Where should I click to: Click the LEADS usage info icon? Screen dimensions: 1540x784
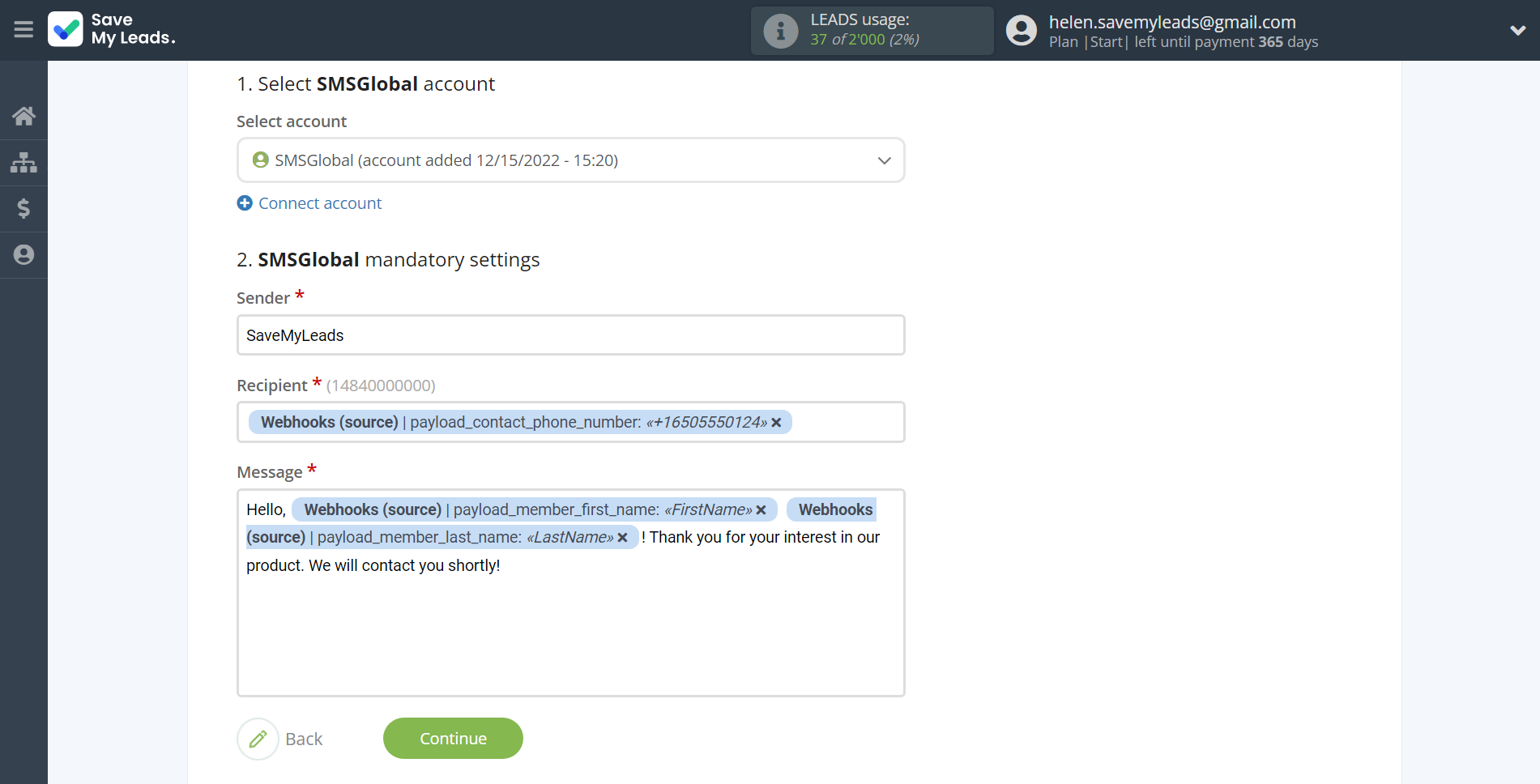coord(781,31)
